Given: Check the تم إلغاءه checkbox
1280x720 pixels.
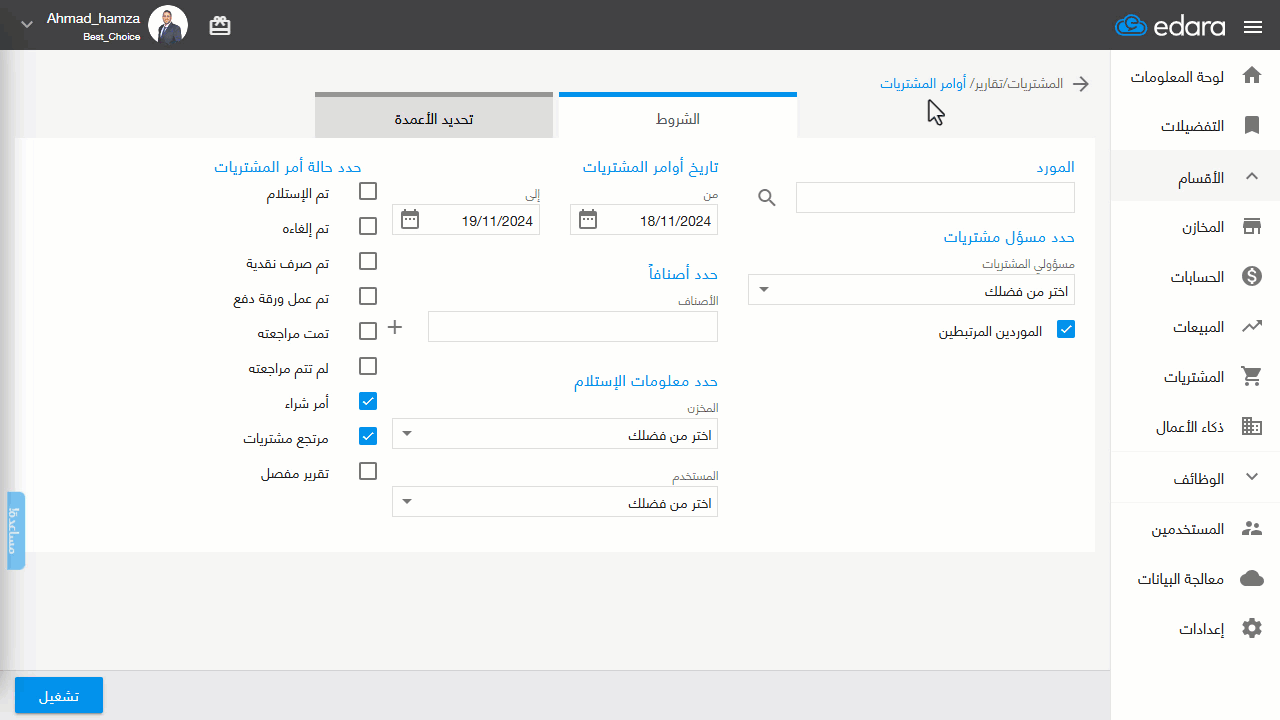Looking at the screenshot, I should point(368,226).
